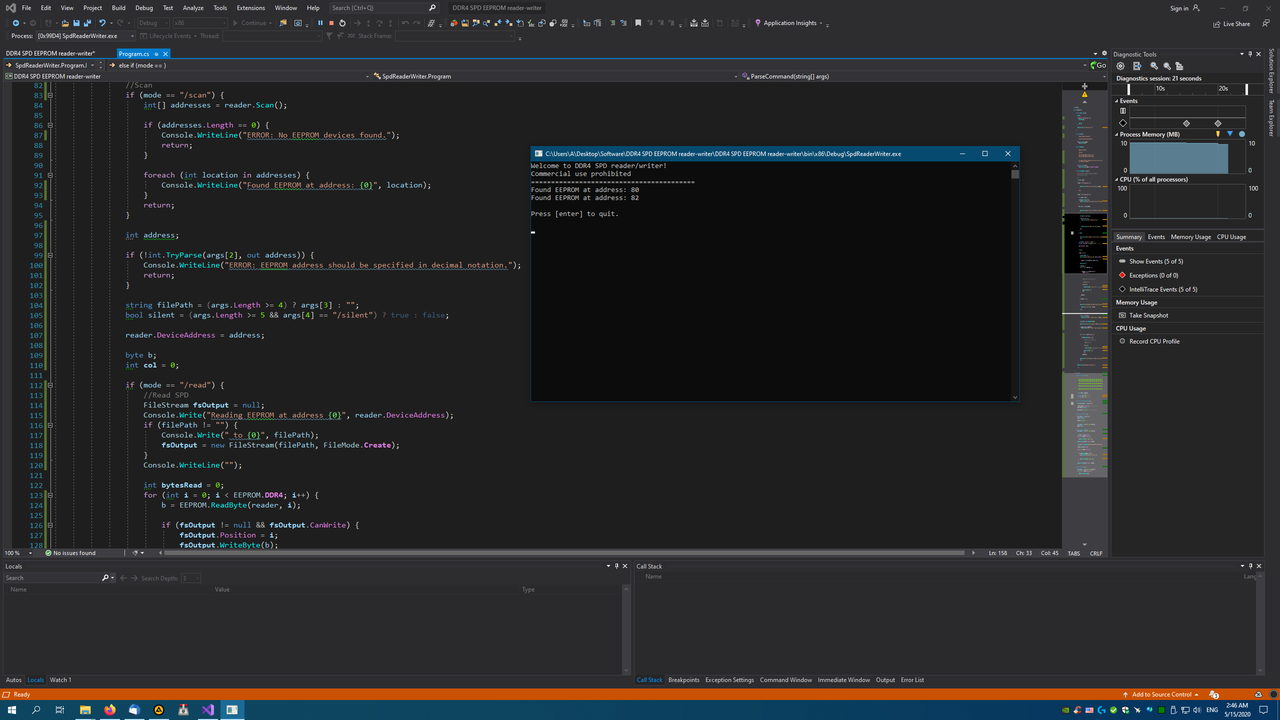Click No issues found indicator
The image size is (1280, 720).
coord(70,553)
